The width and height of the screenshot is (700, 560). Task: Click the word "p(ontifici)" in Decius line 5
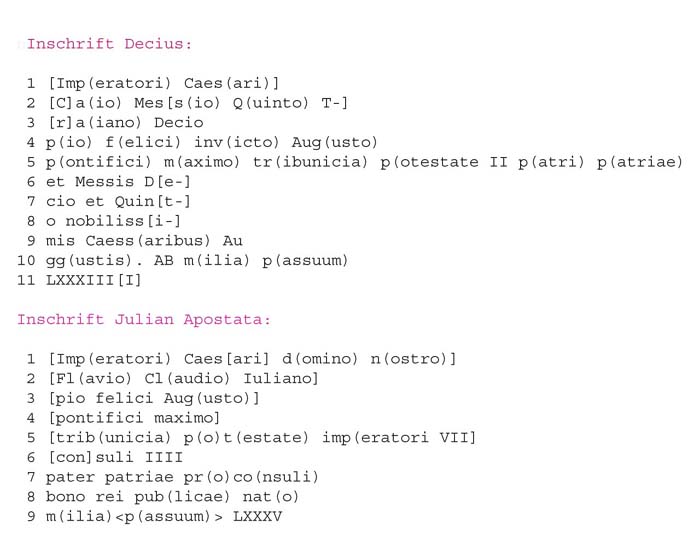point(99,162)
